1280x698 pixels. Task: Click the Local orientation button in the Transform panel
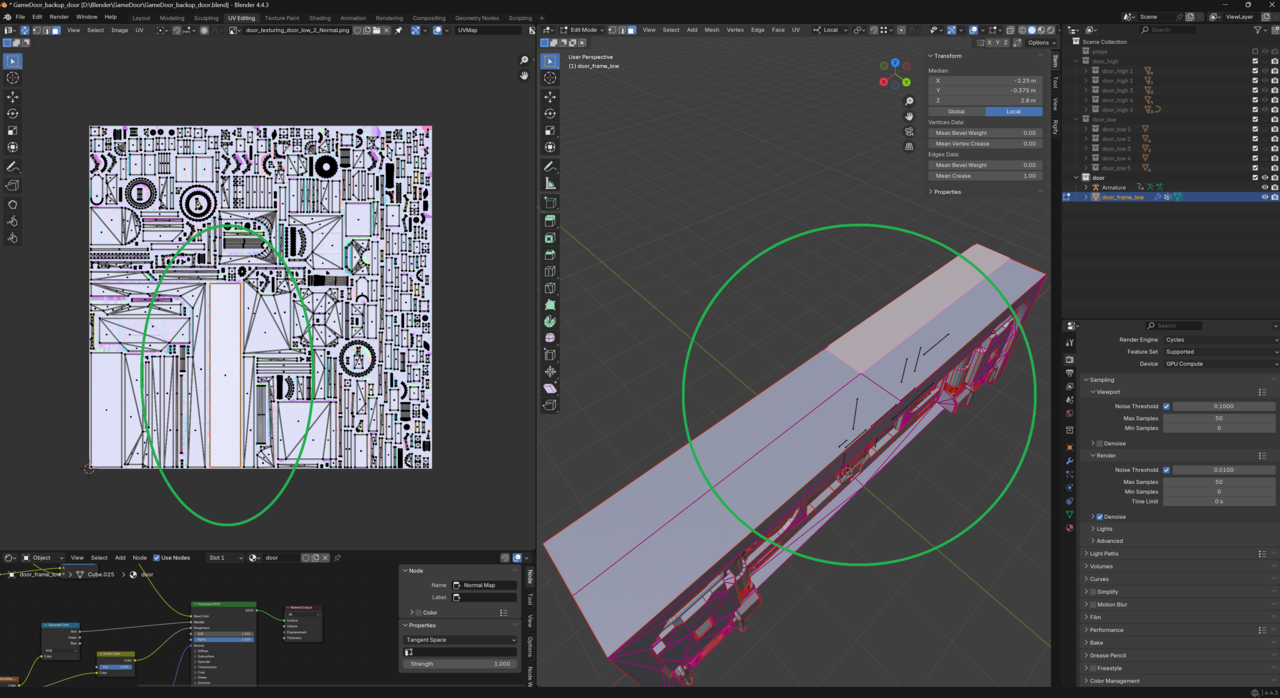[x=1013, y=111]
